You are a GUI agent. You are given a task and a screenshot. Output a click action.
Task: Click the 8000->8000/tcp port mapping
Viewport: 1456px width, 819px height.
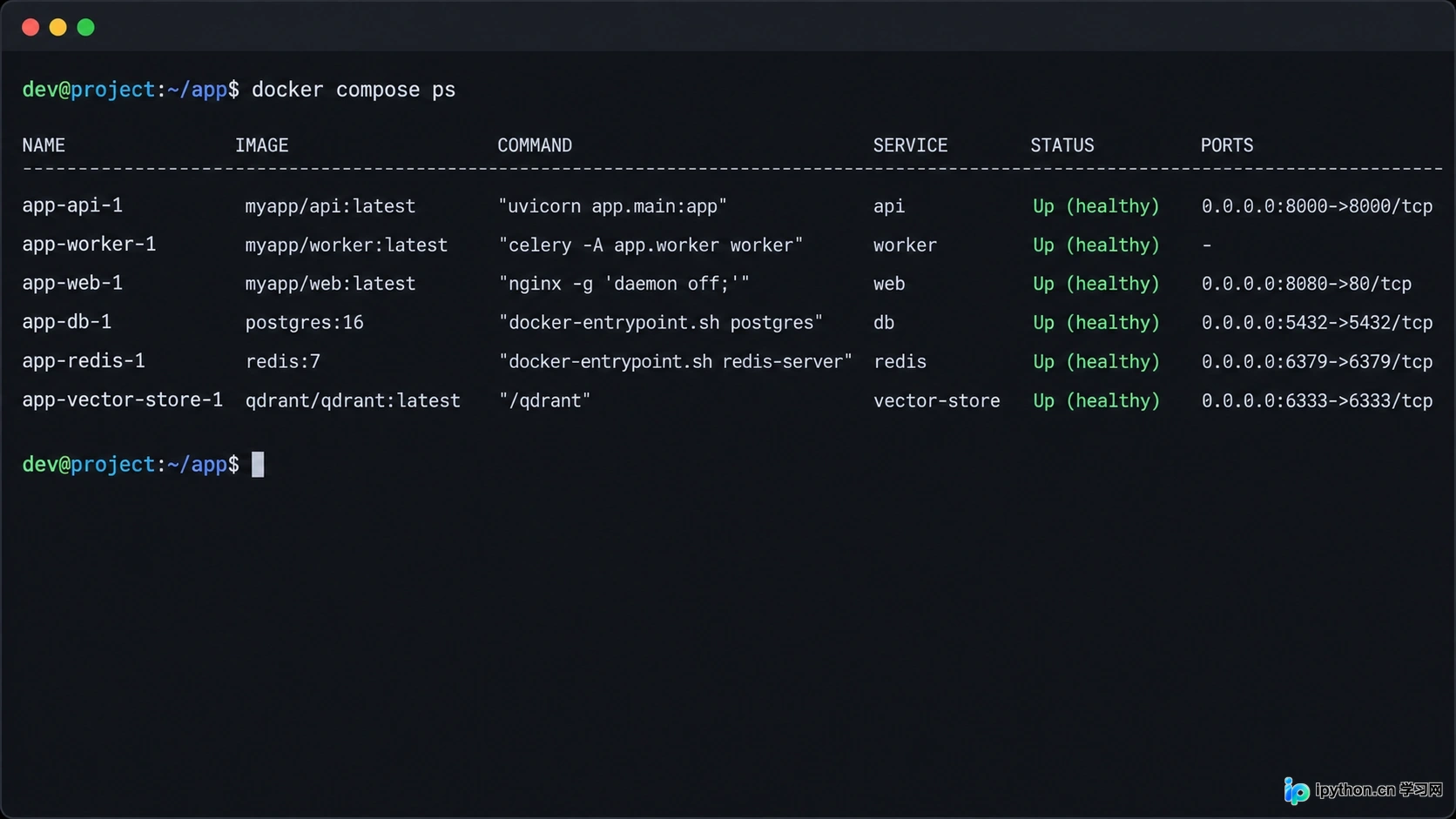click(x=1318, y=206)
